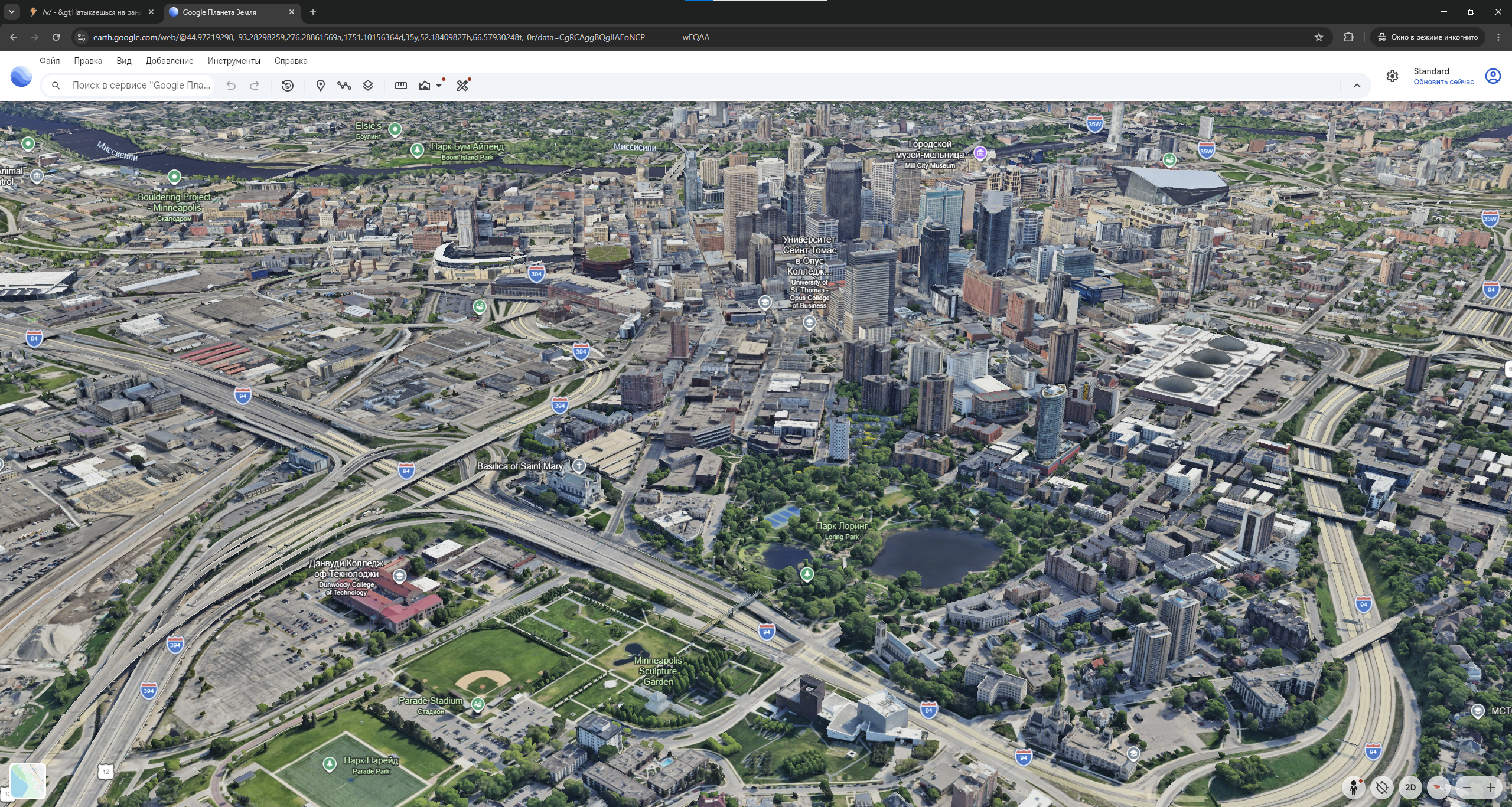Click the browser address bar URL

402,37
